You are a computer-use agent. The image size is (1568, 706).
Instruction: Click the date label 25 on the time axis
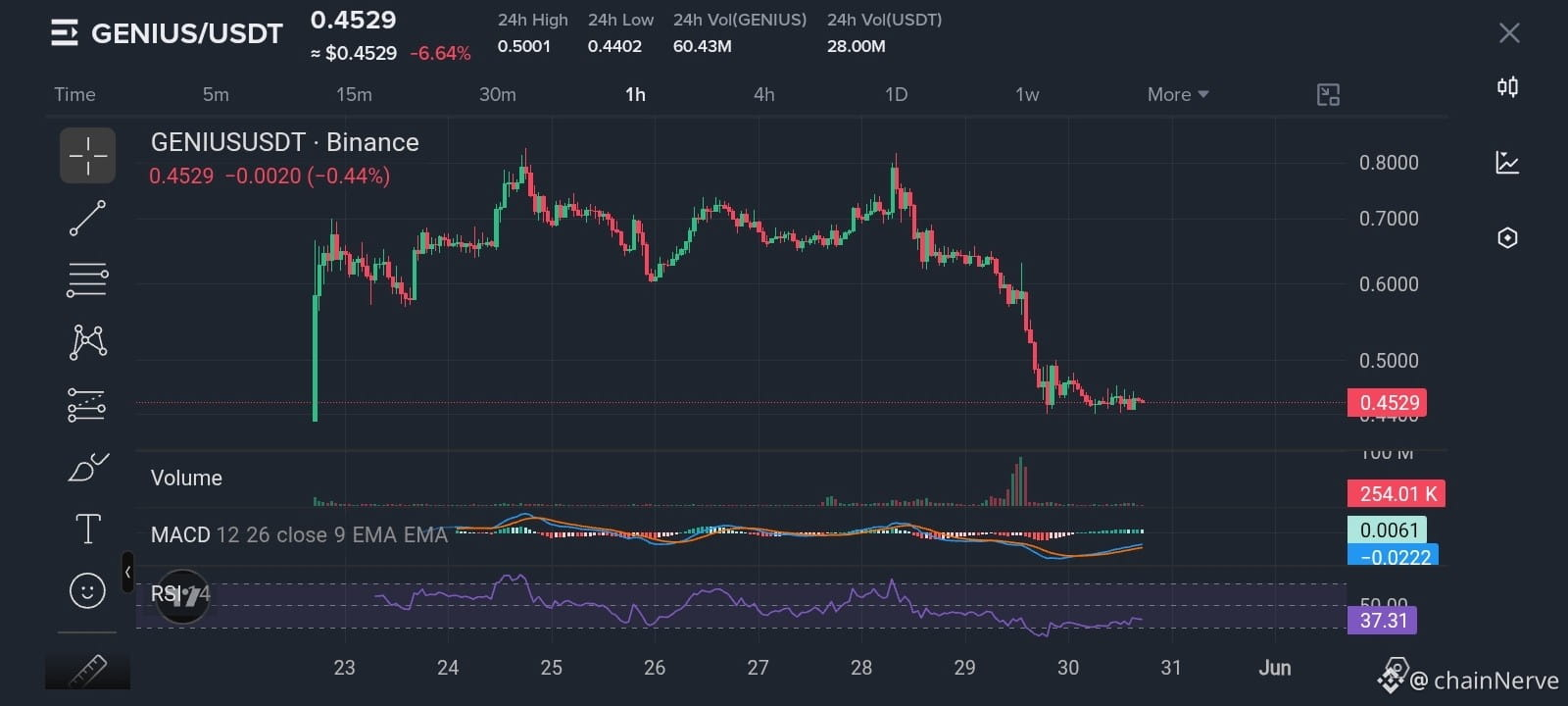pos(552,668)
